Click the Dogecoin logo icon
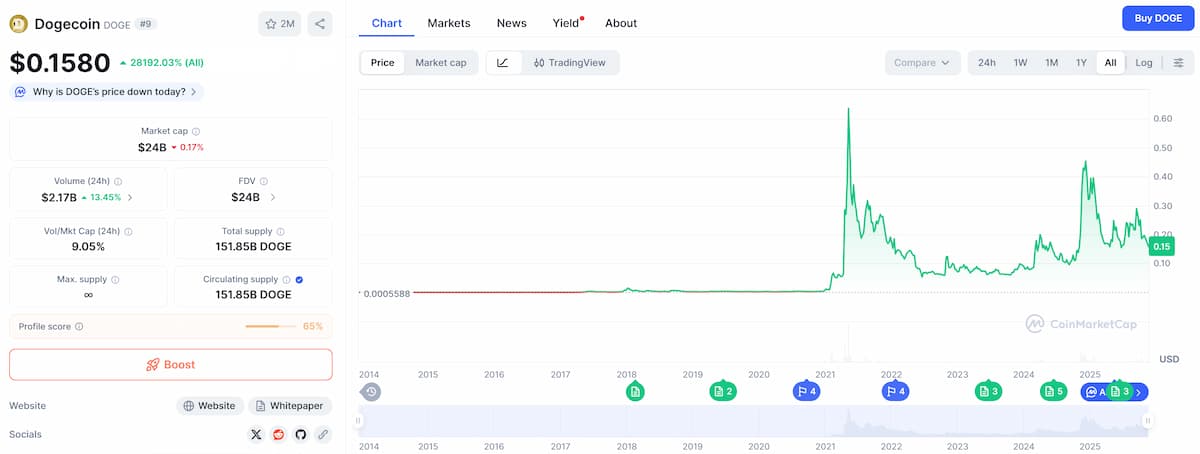The height and width of the screenshot is (454, 1200). click(x=19, y=23)
